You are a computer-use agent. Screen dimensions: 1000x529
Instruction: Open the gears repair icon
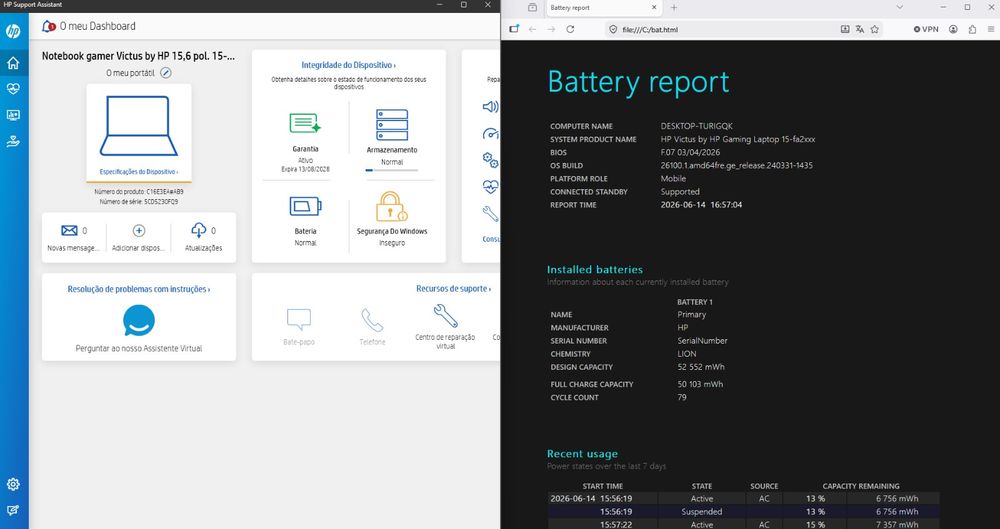490,160
